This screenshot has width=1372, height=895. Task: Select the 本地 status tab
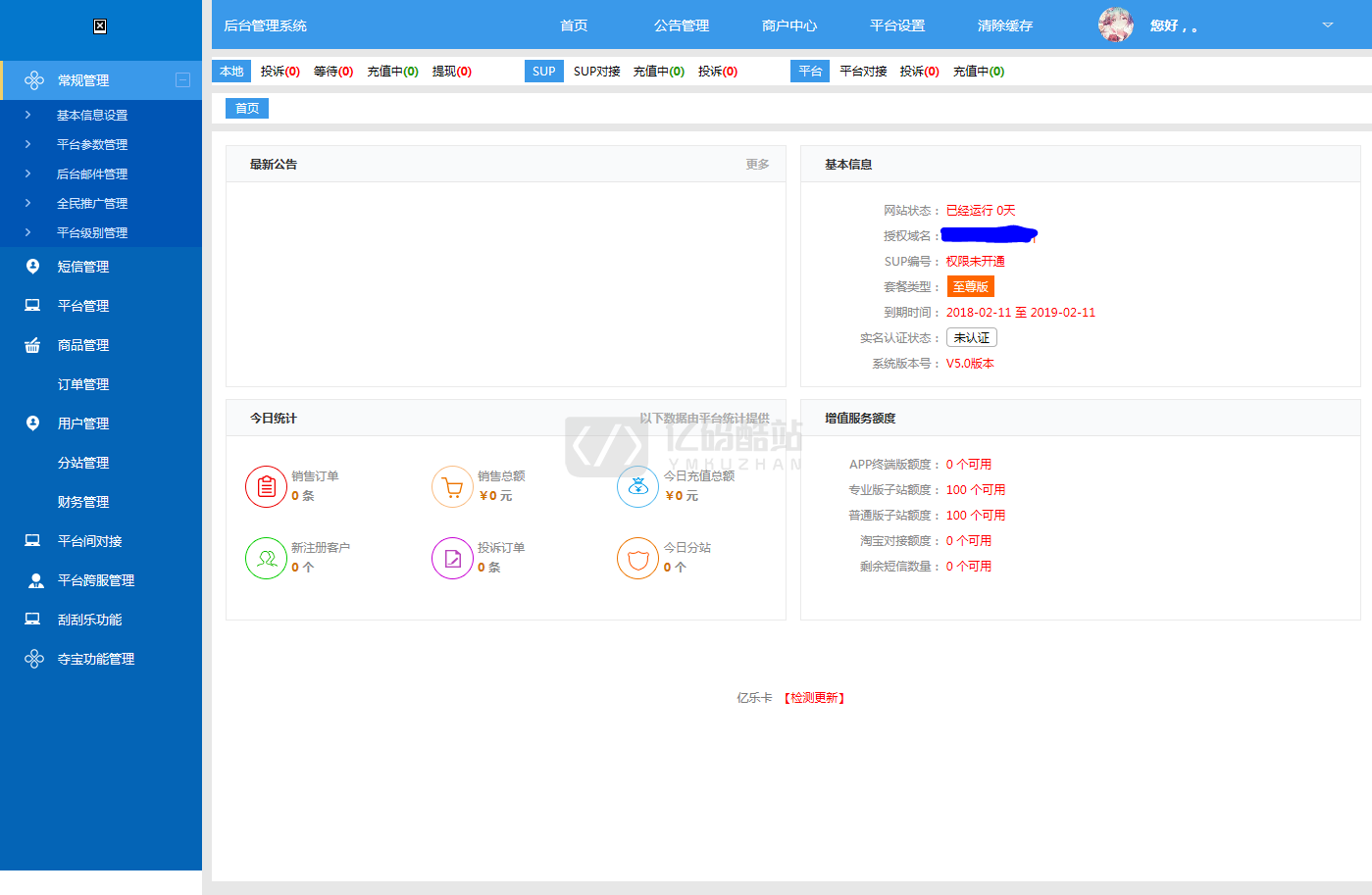click(x=231, y=72)
